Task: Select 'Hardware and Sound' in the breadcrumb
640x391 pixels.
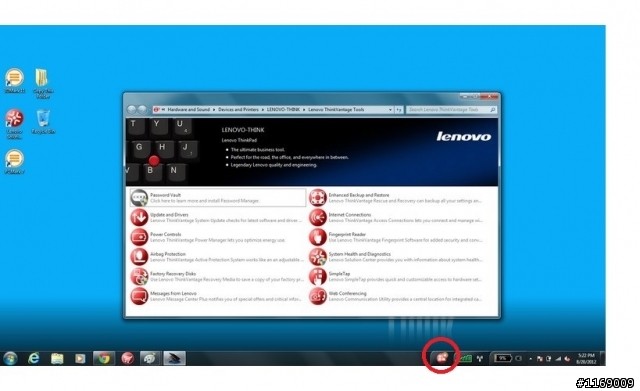Action: (x=188, y=109)
